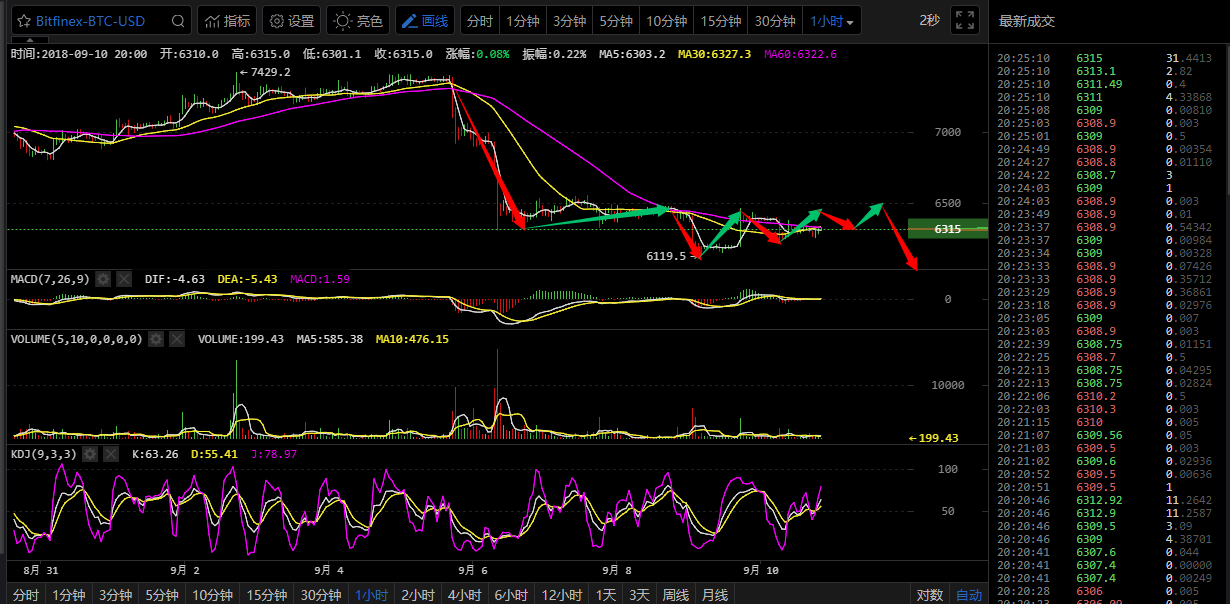This screenshot has height=604, width=1230.
Task: Toggle the 亮色 light theme
Action: click(x=358, y=21)
